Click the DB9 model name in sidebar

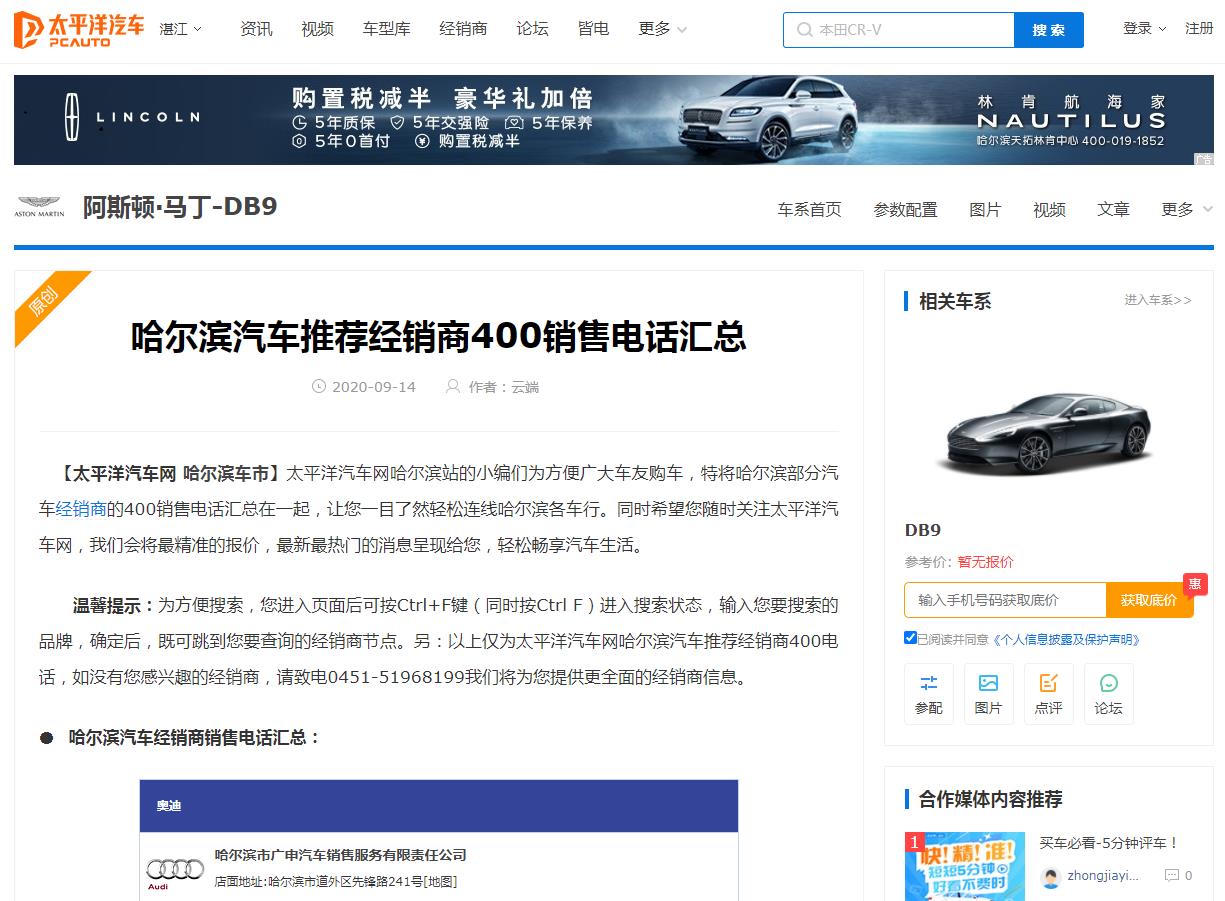pyautogui.click(x=923, y=530)
